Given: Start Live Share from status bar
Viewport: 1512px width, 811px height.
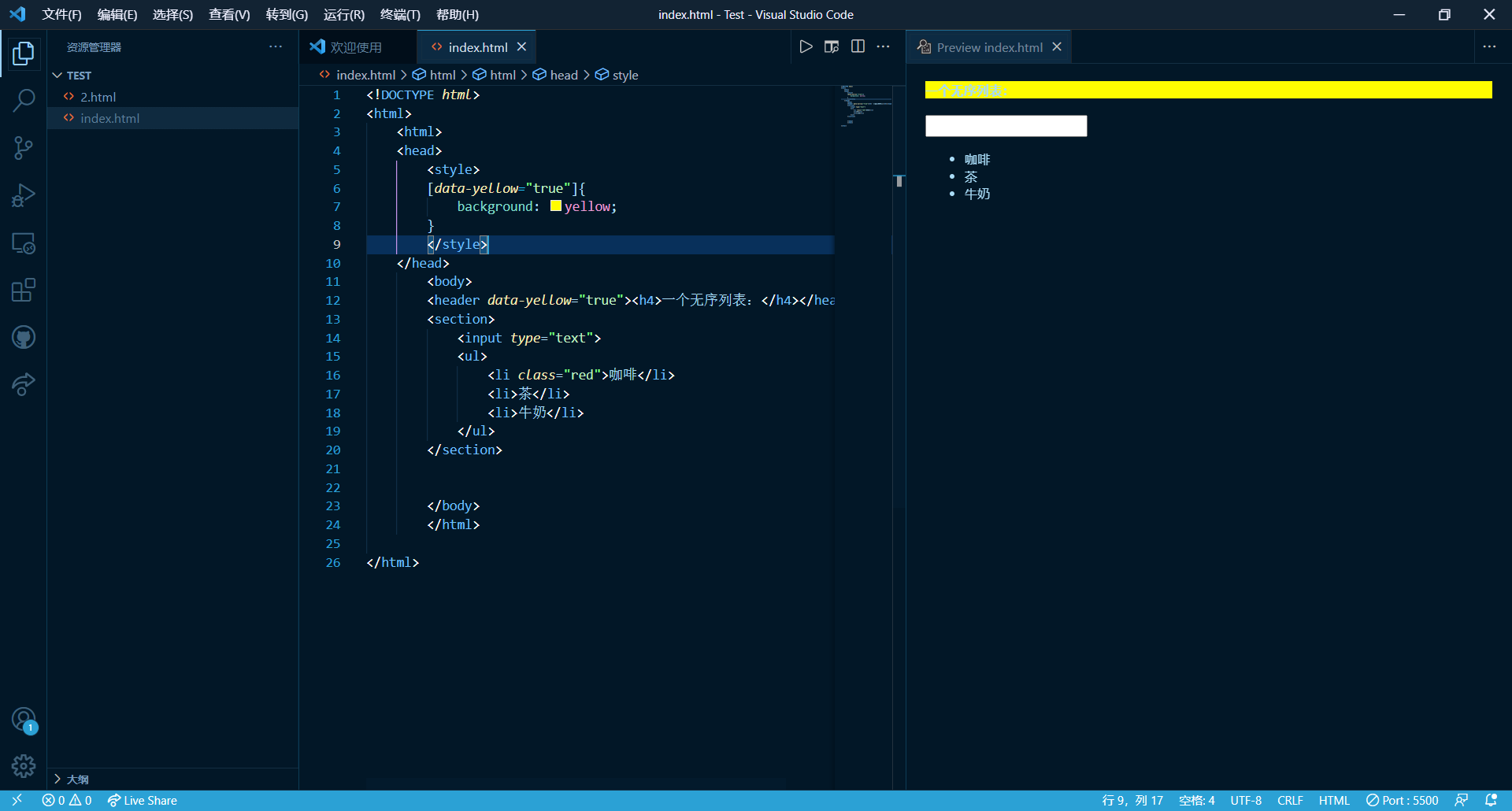Looking at the screenshot, I should point(143,801).
